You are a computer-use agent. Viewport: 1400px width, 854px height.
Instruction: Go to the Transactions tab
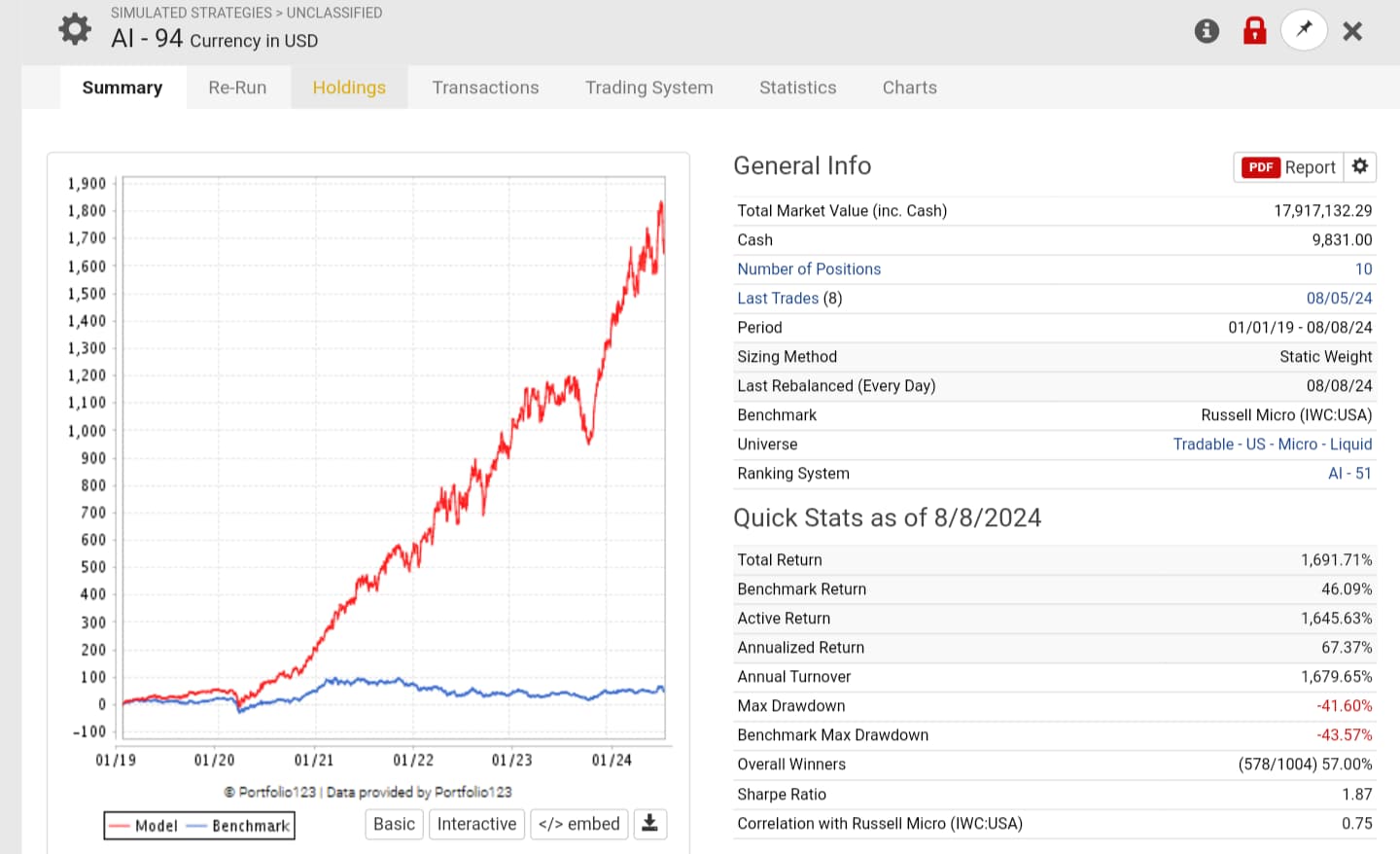(485, 88)
